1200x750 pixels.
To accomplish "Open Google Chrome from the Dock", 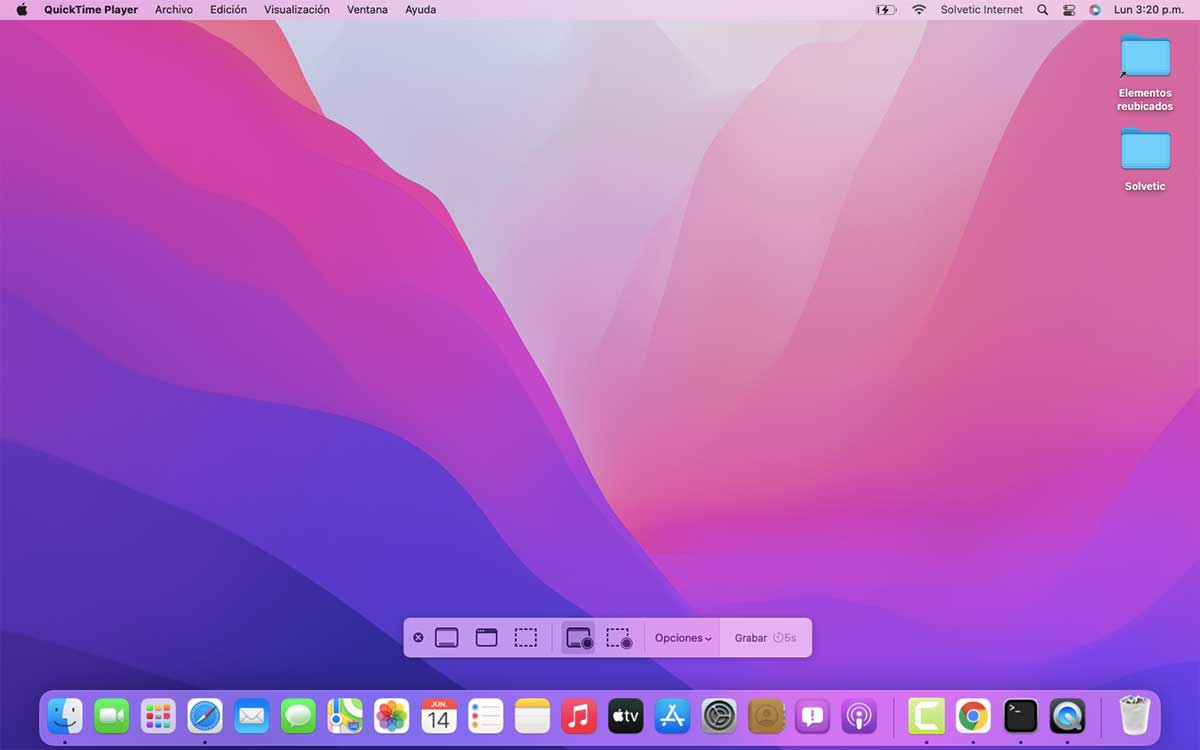I will (973, 716).
